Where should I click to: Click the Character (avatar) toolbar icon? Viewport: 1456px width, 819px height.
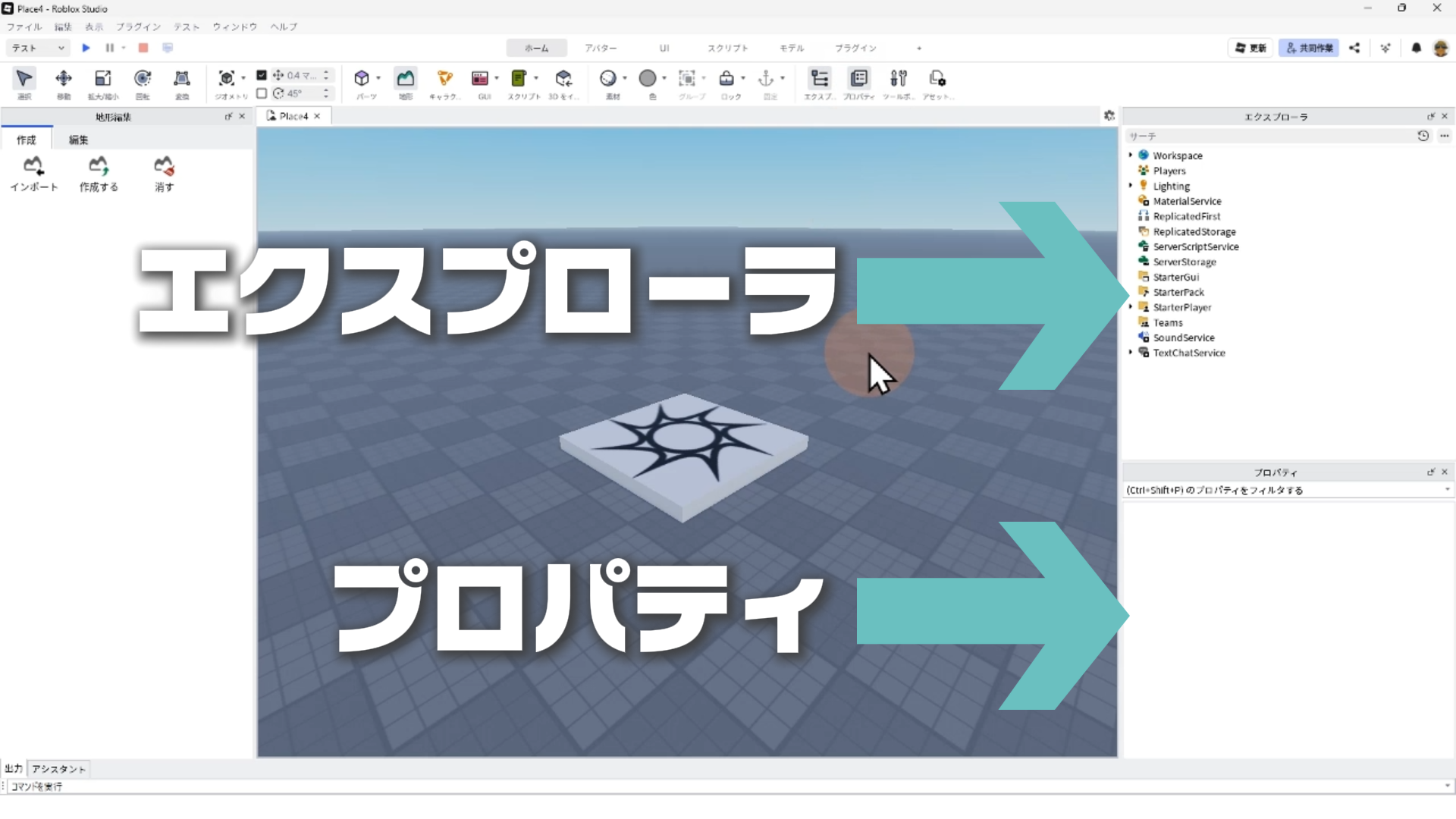(x=444, y=79)
